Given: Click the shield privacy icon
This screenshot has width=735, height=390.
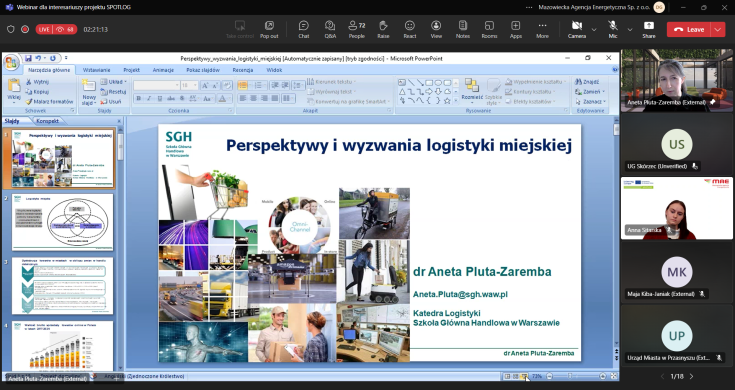Looking at the screenshot, I should [x=10, y=29].
